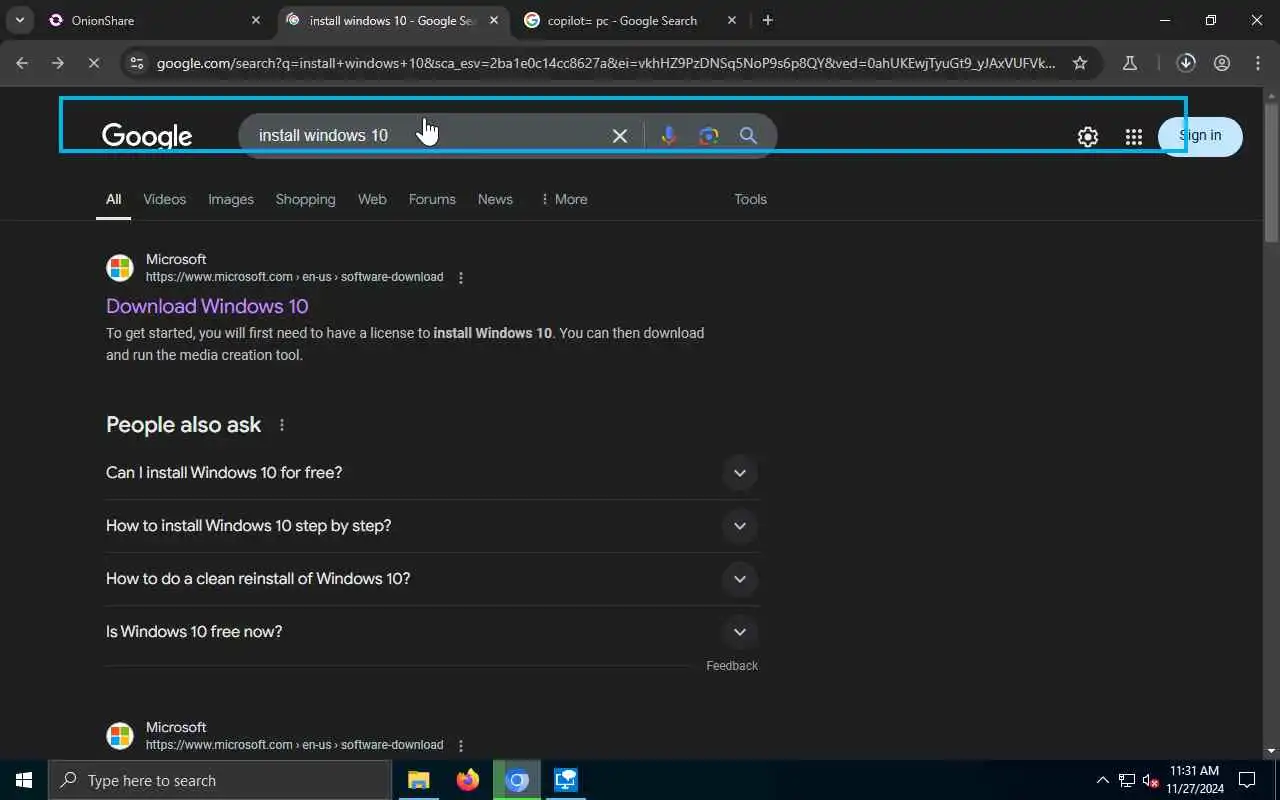Submit search with magnifier icon

point(748,136)
